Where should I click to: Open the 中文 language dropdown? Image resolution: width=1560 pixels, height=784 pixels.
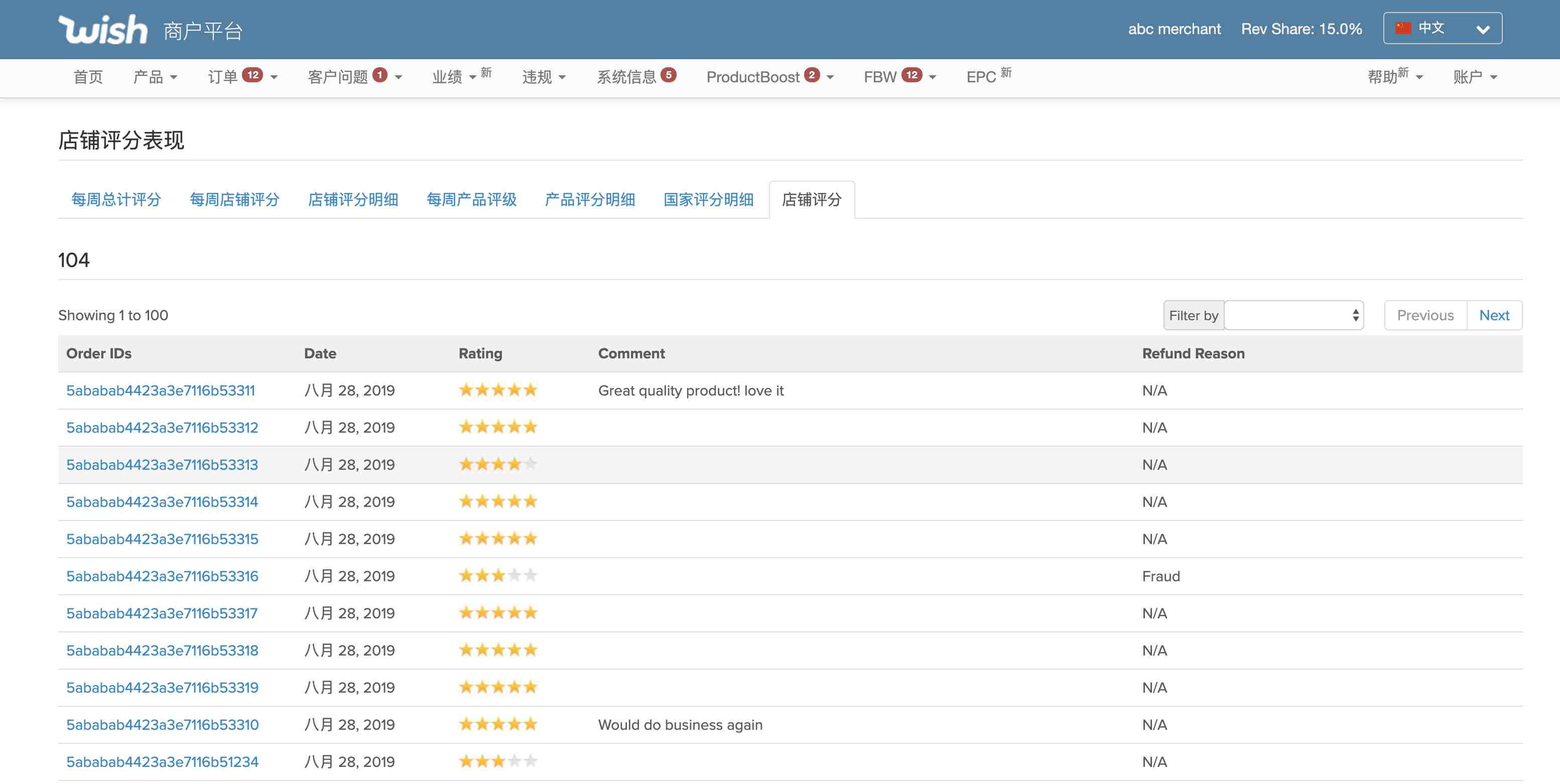(x=1443, y=29)
